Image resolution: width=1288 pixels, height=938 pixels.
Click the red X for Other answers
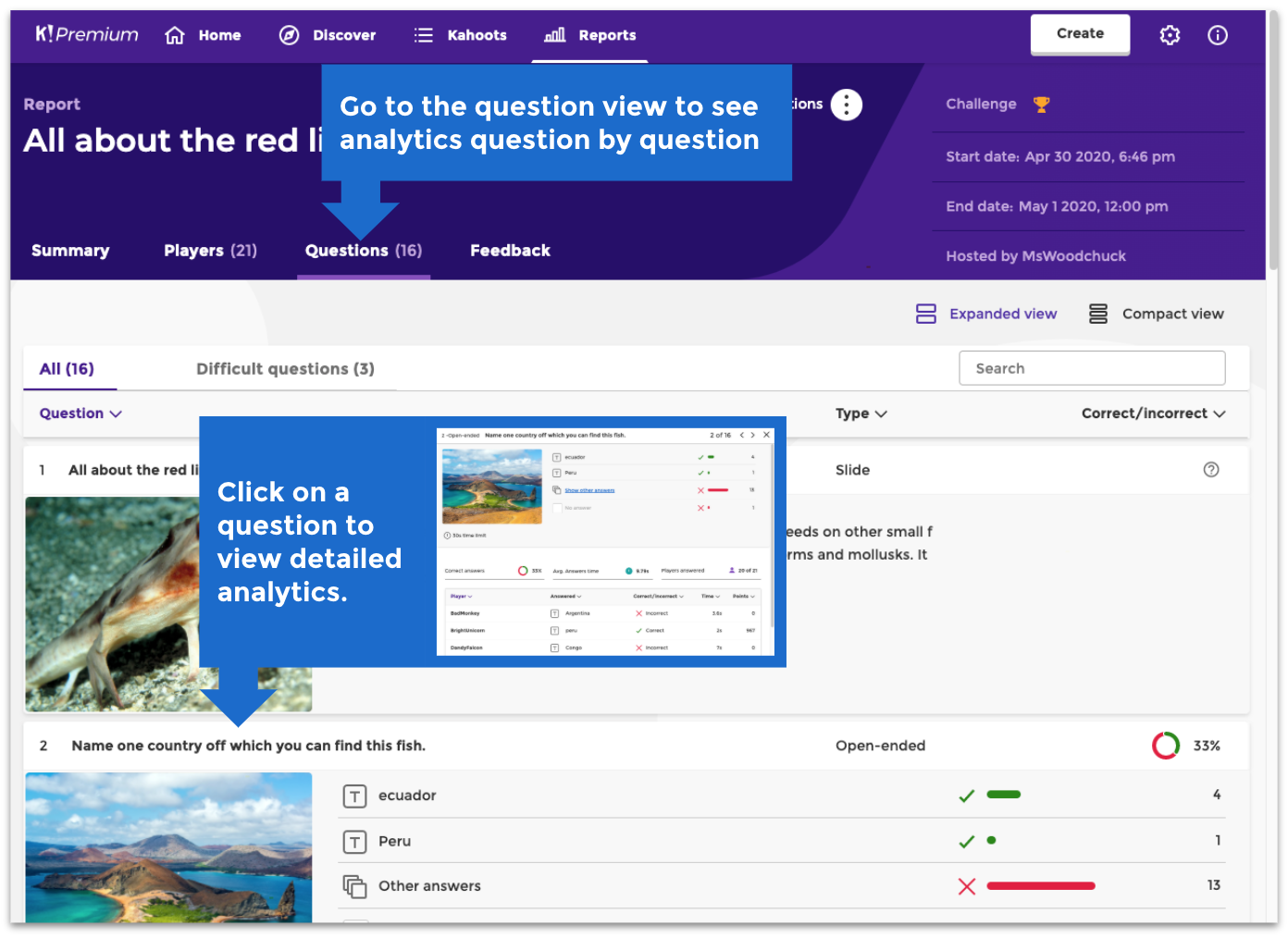pos(967,887)
